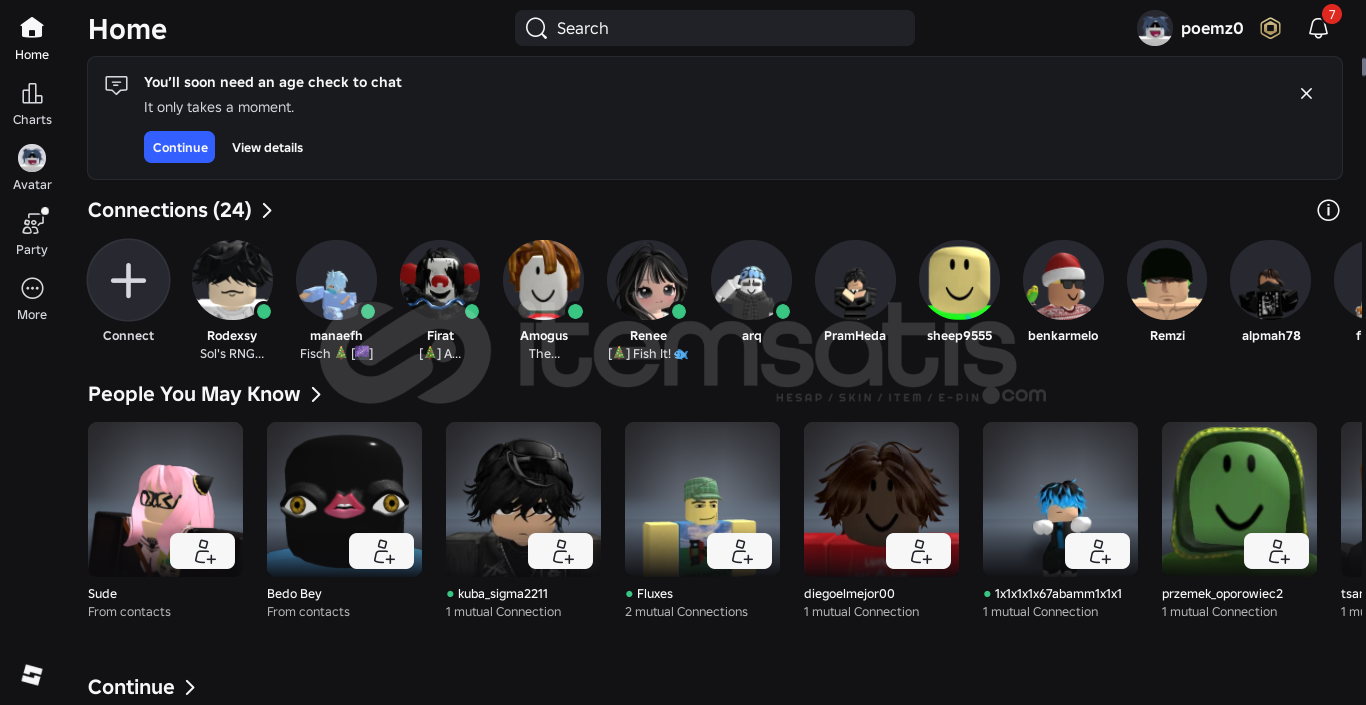Expand the Continue section chevron
The height and width of the screenshot is (705, 1366).
[190, 687]
